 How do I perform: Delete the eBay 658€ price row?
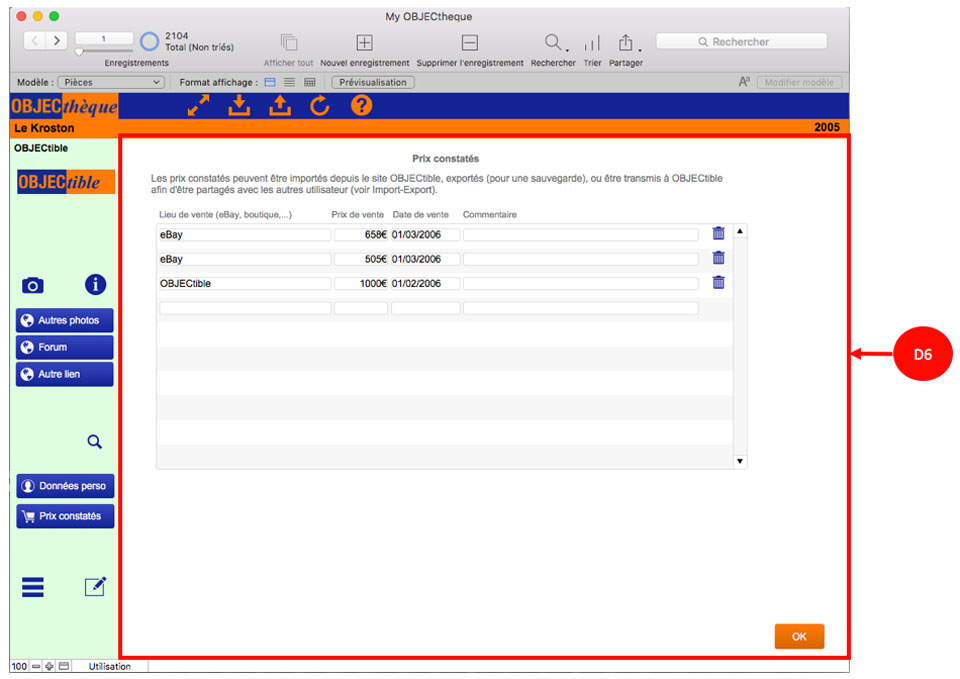click(718, 233)
